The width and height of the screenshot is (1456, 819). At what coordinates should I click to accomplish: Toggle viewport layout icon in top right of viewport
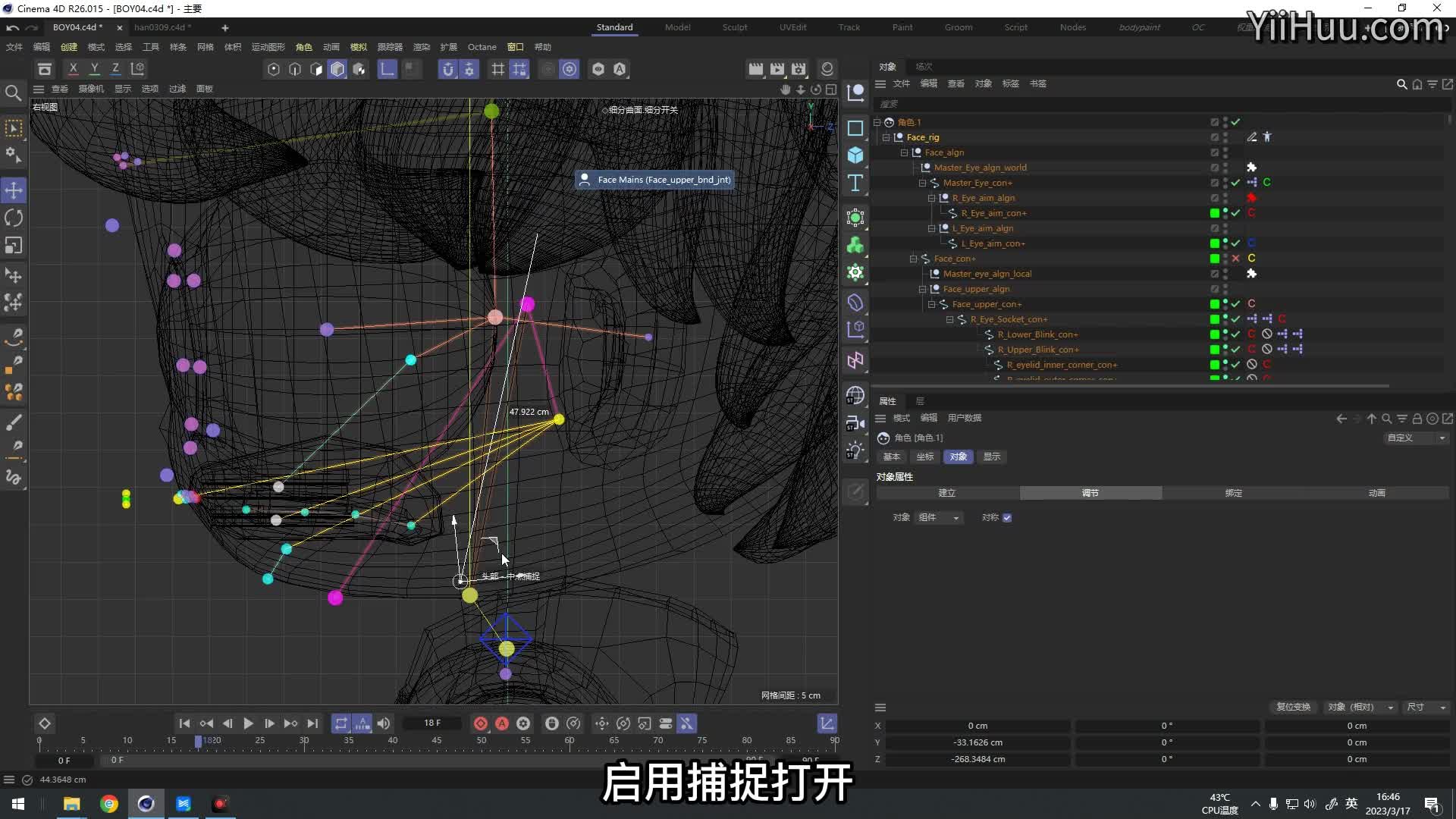(x=831, y=89)
